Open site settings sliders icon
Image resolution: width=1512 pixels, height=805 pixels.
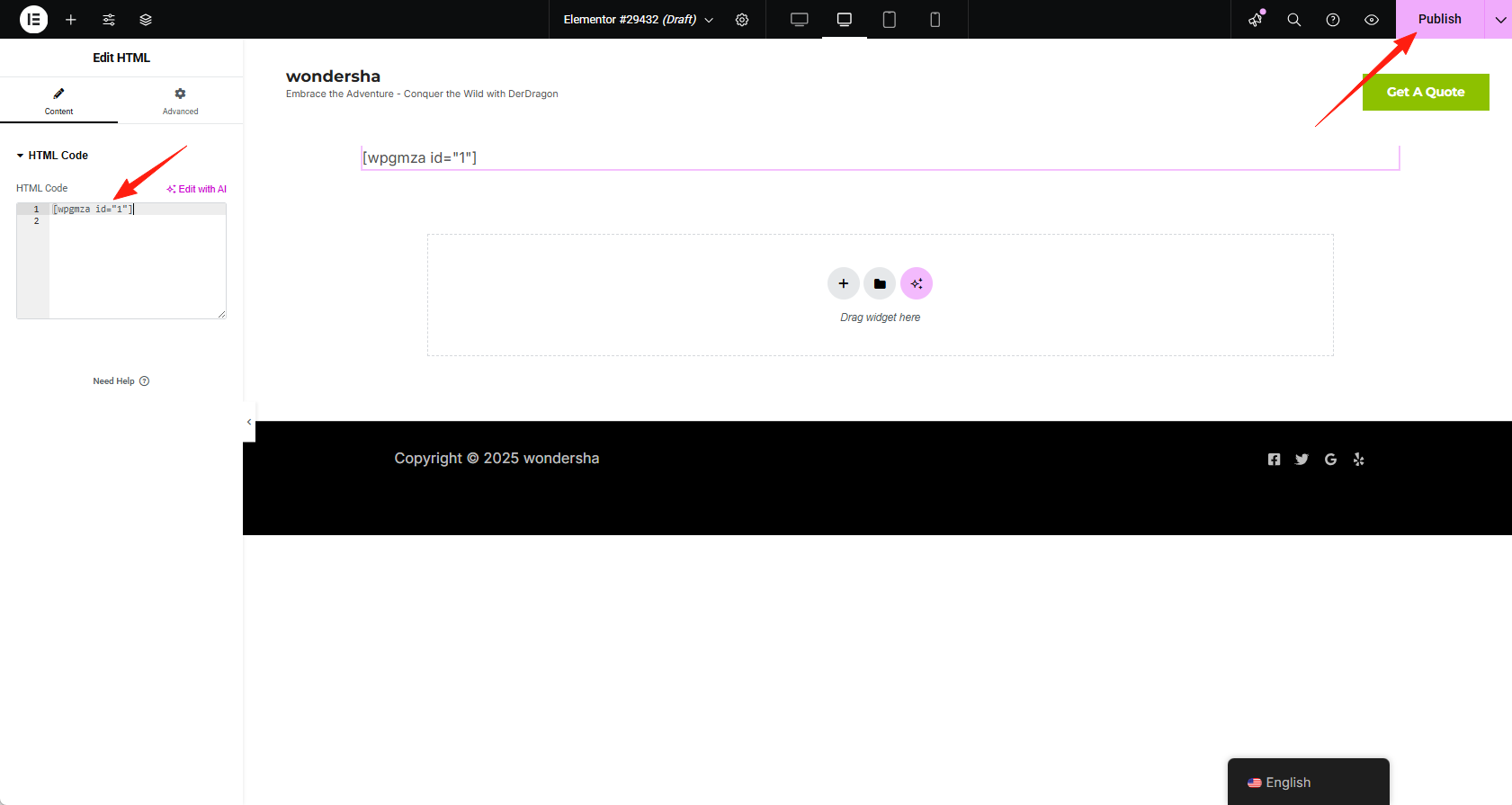pos(109,20)
